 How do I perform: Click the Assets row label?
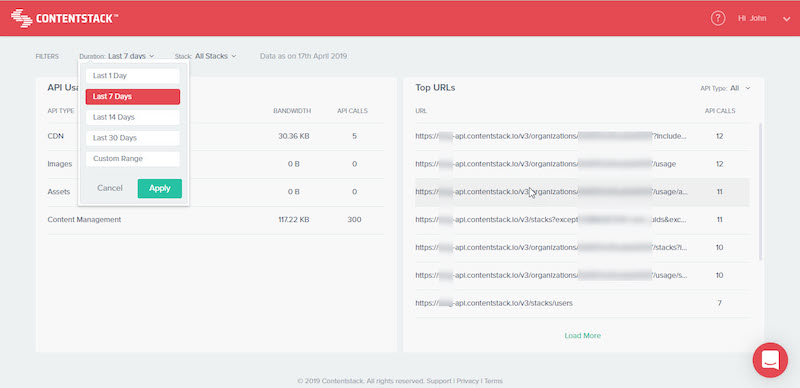(59, 191)
